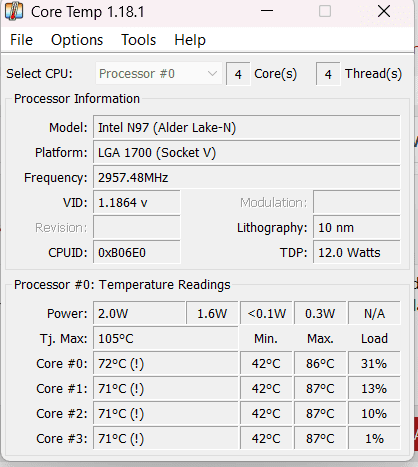Open the File menu
The width and height of the screenshot is (418, 467).
[21, 40]
